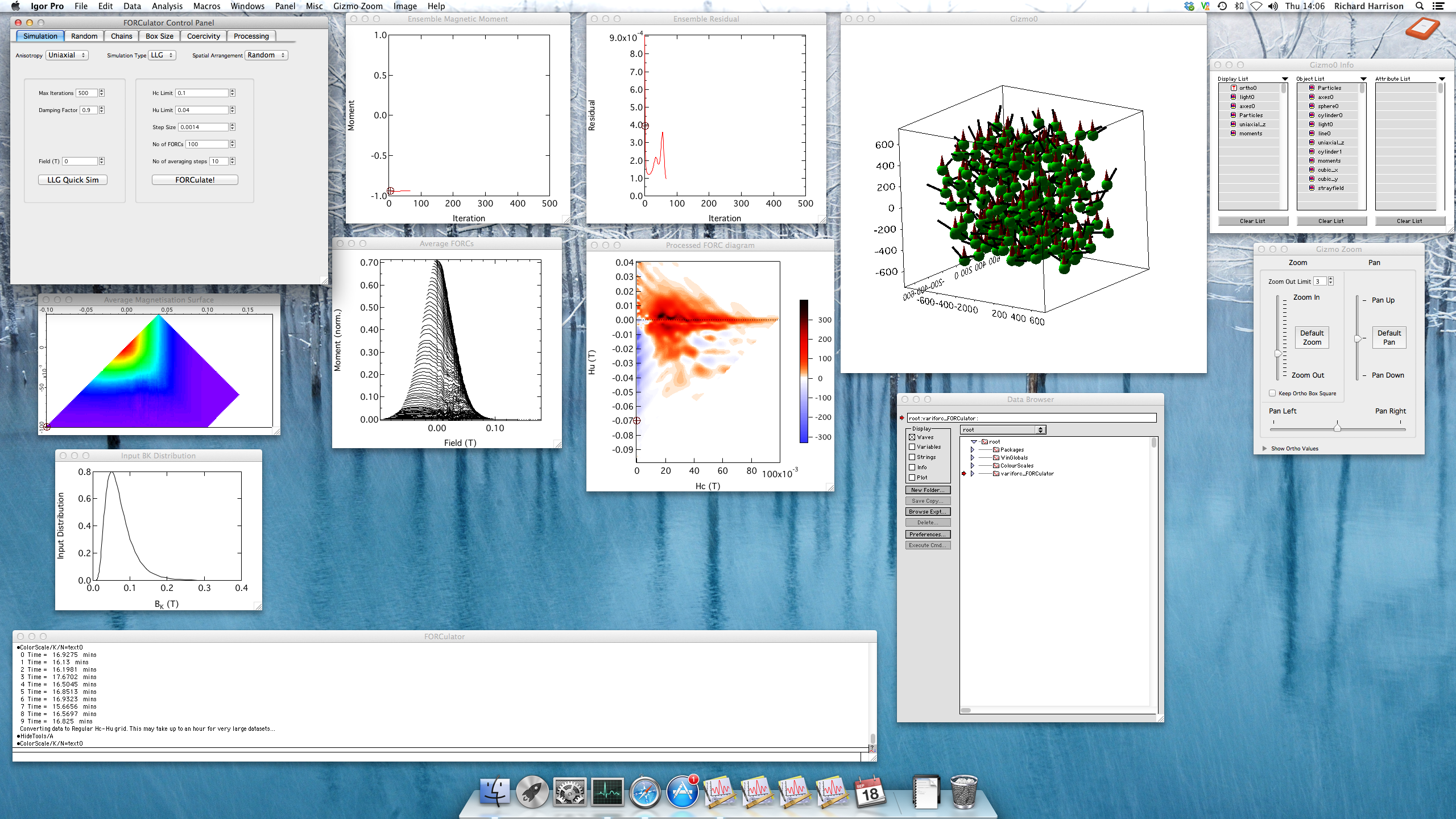Viewport: 1456px width, 819px height.
Task: Uncheck the Waves display checkbox
Action: (912, 437)
